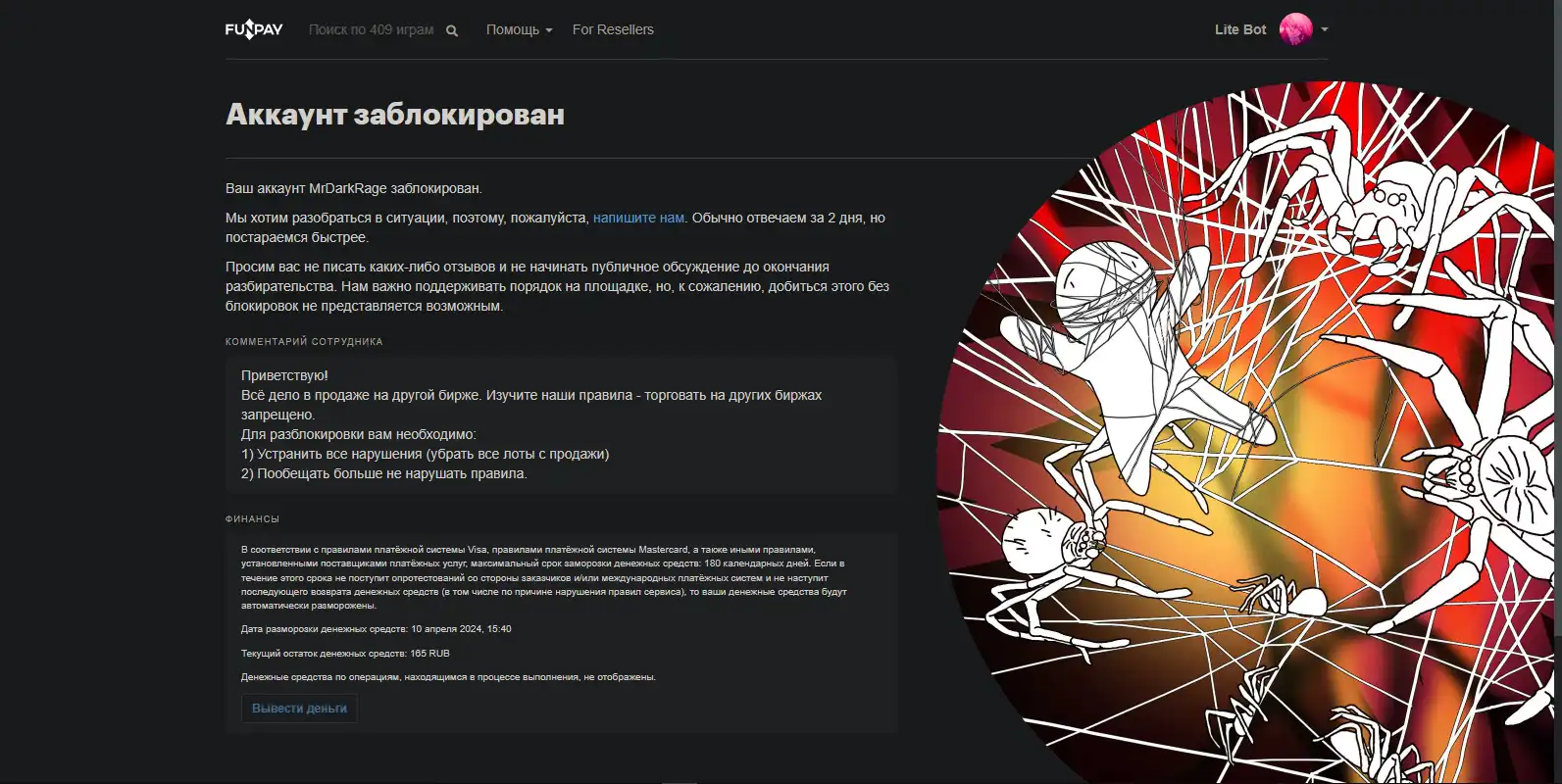The image size is (1562, 784).
Task: Click the balance line '165 RUB'
Action: coord(345,653)
